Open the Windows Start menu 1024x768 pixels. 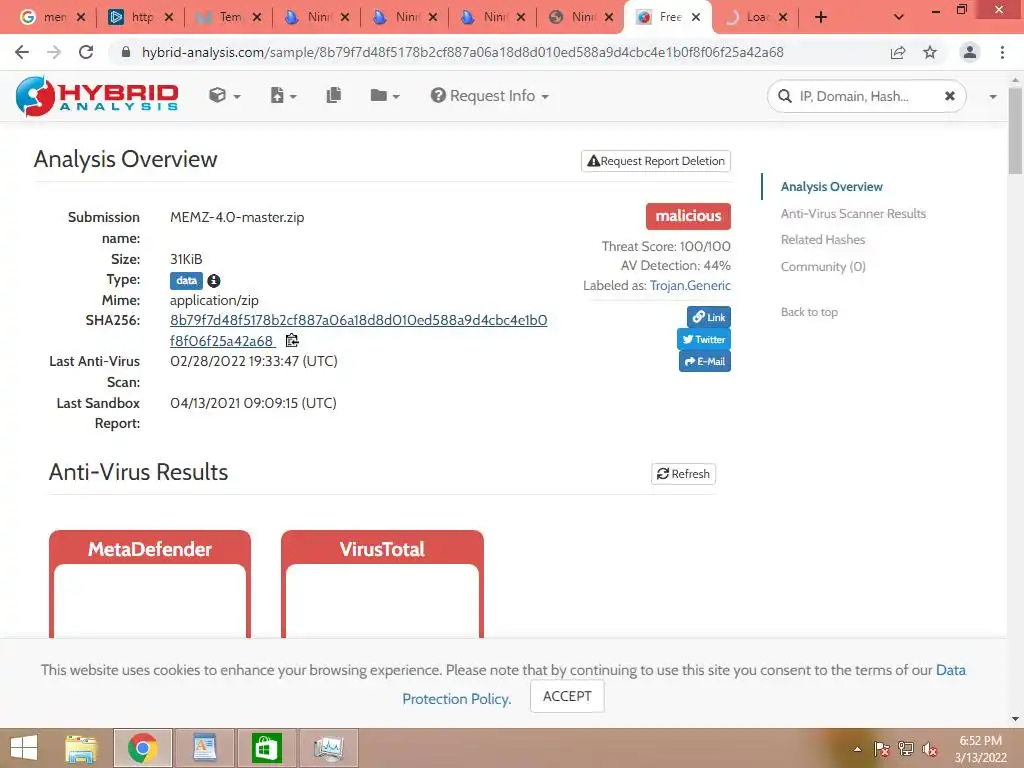point(24,748)
